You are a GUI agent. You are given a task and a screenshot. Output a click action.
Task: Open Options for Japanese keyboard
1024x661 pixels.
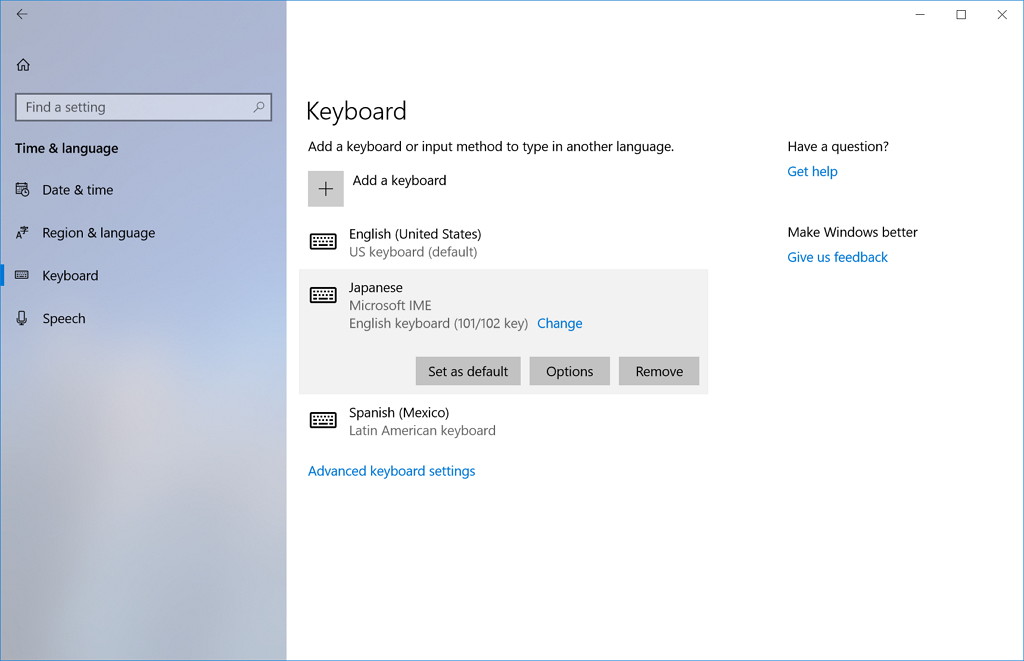569,371
